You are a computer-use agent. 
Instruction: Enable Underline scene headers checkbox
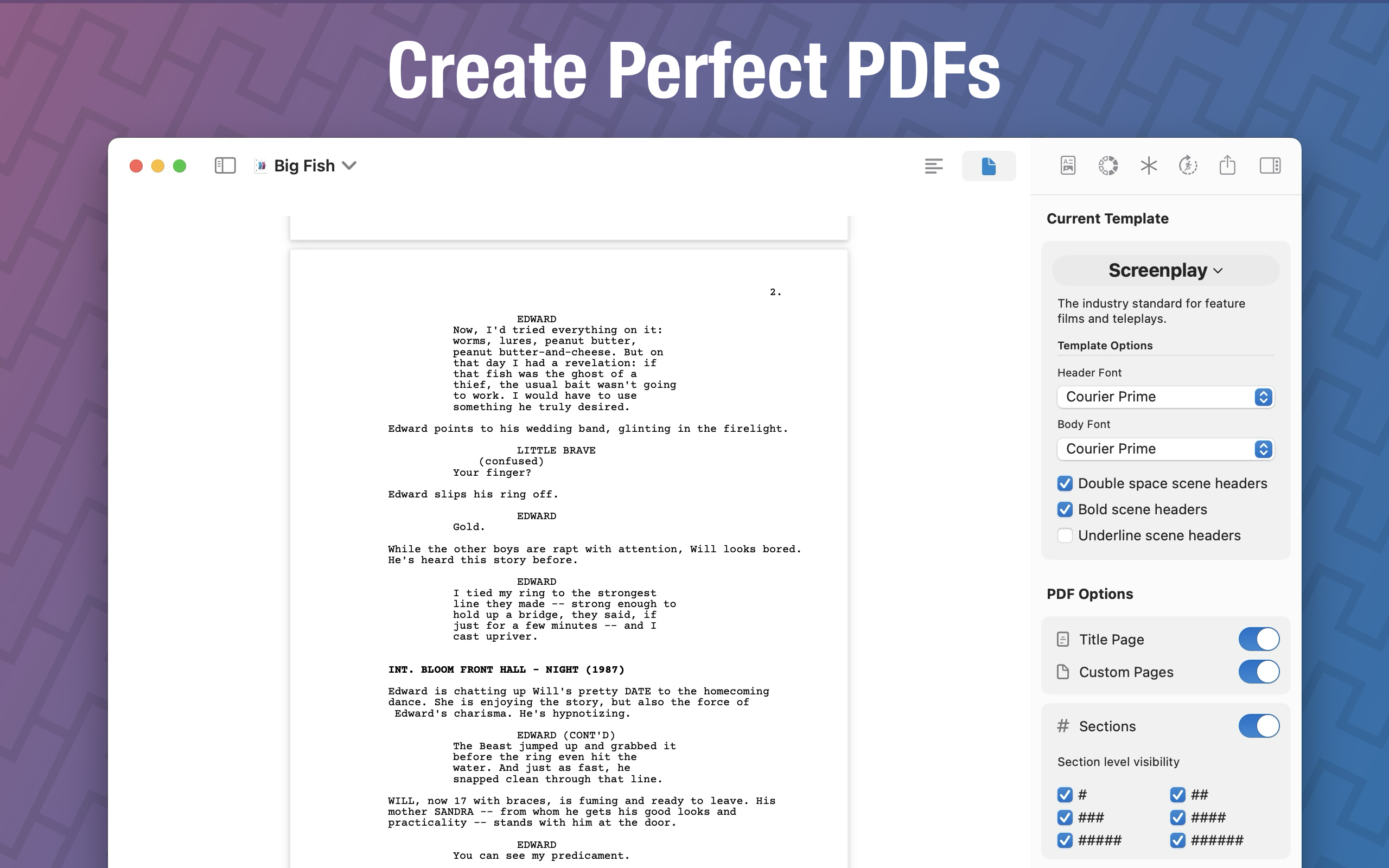pos(1065,535)
